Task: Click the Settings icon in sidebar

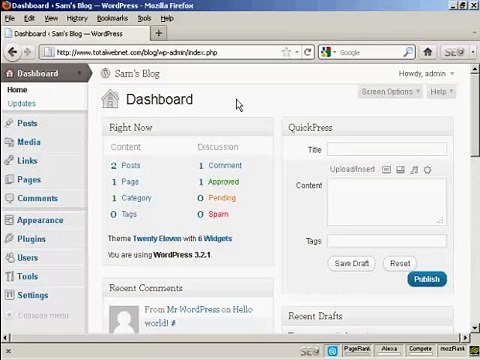Action: tap(9, 295)
